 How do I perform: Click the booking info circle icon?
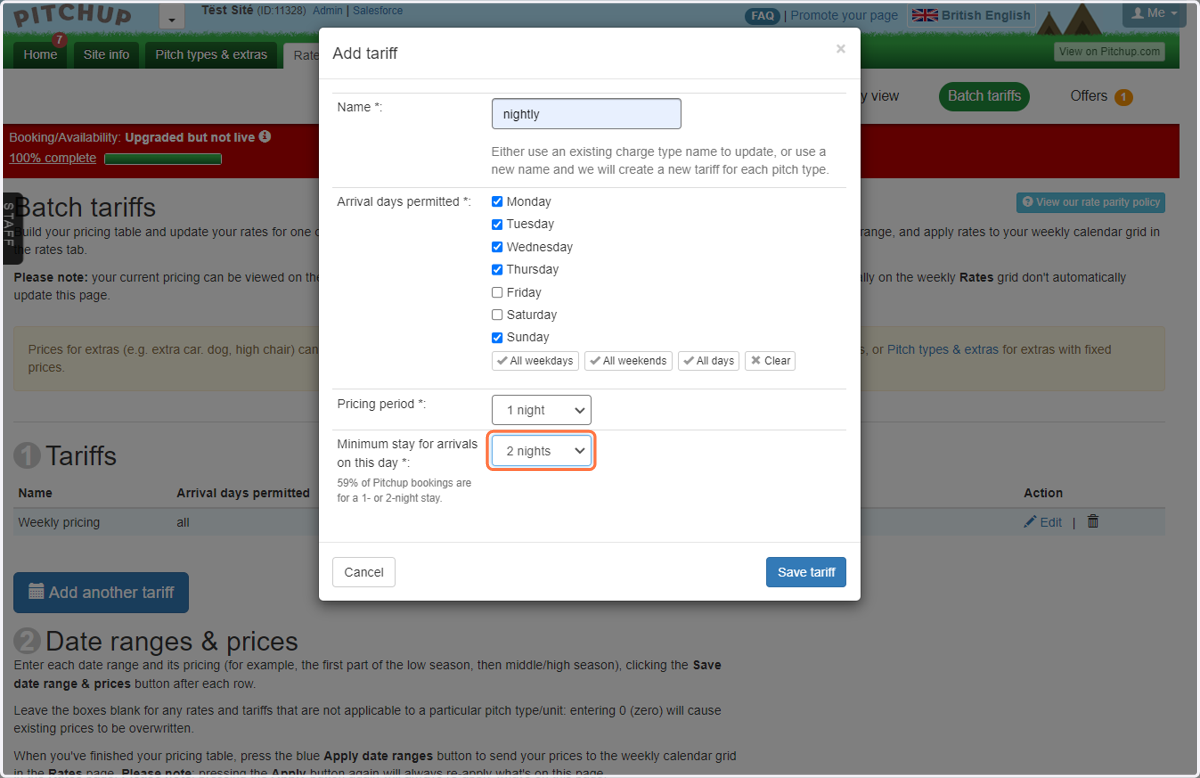tap(265, 136)
